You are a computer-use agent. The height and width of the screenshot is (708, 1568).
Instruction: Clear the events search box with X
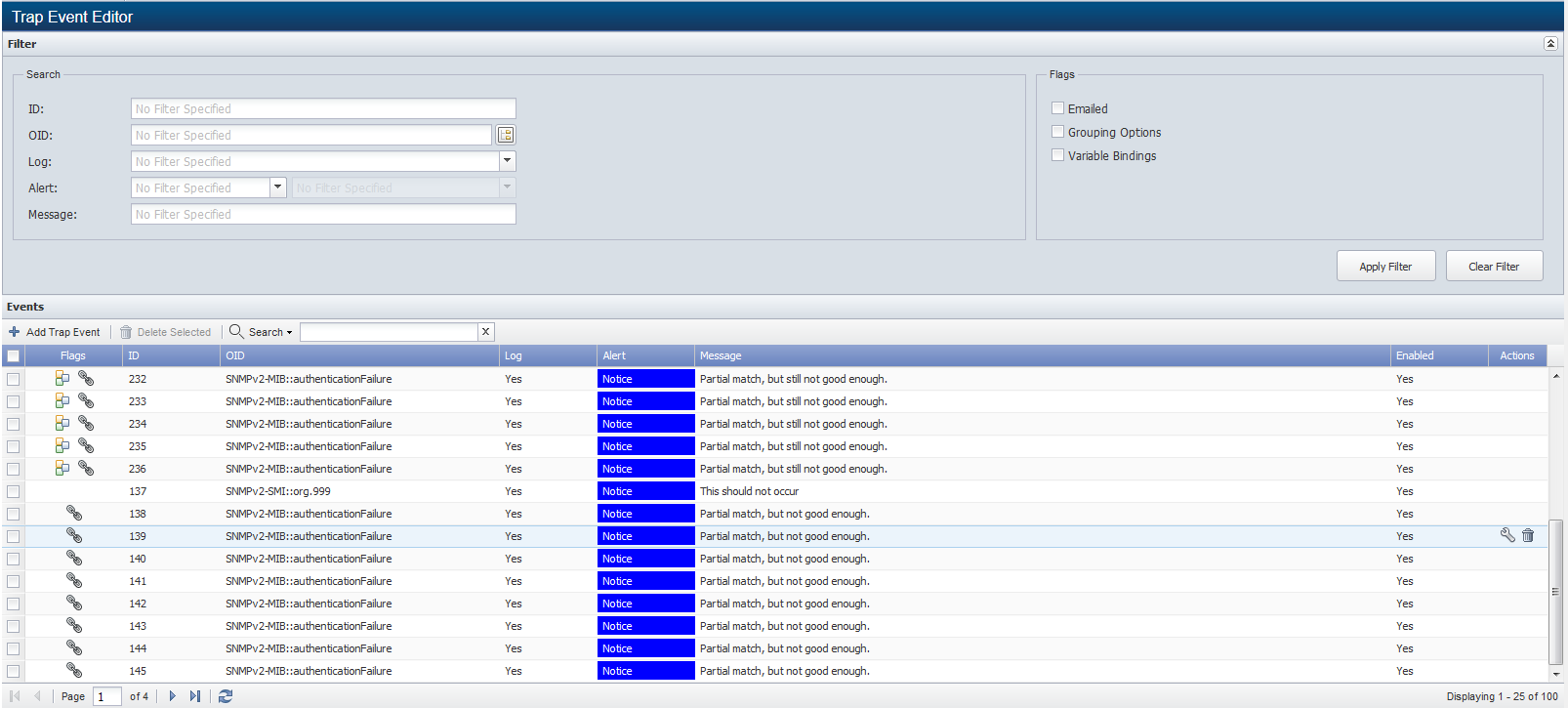click(485, 332)
